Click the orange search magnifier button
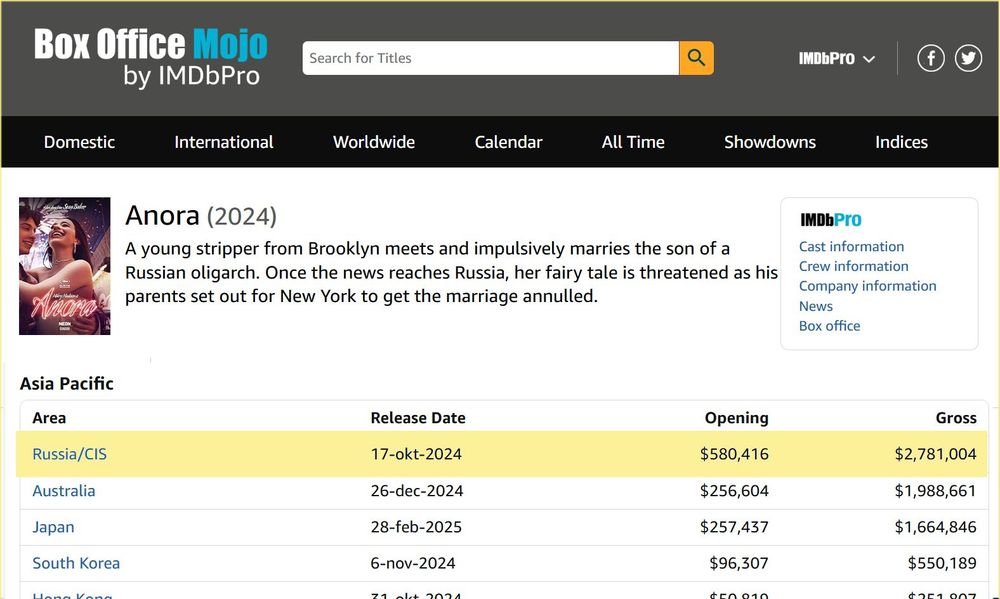1000x599 pixels. (x=696, y=58)
